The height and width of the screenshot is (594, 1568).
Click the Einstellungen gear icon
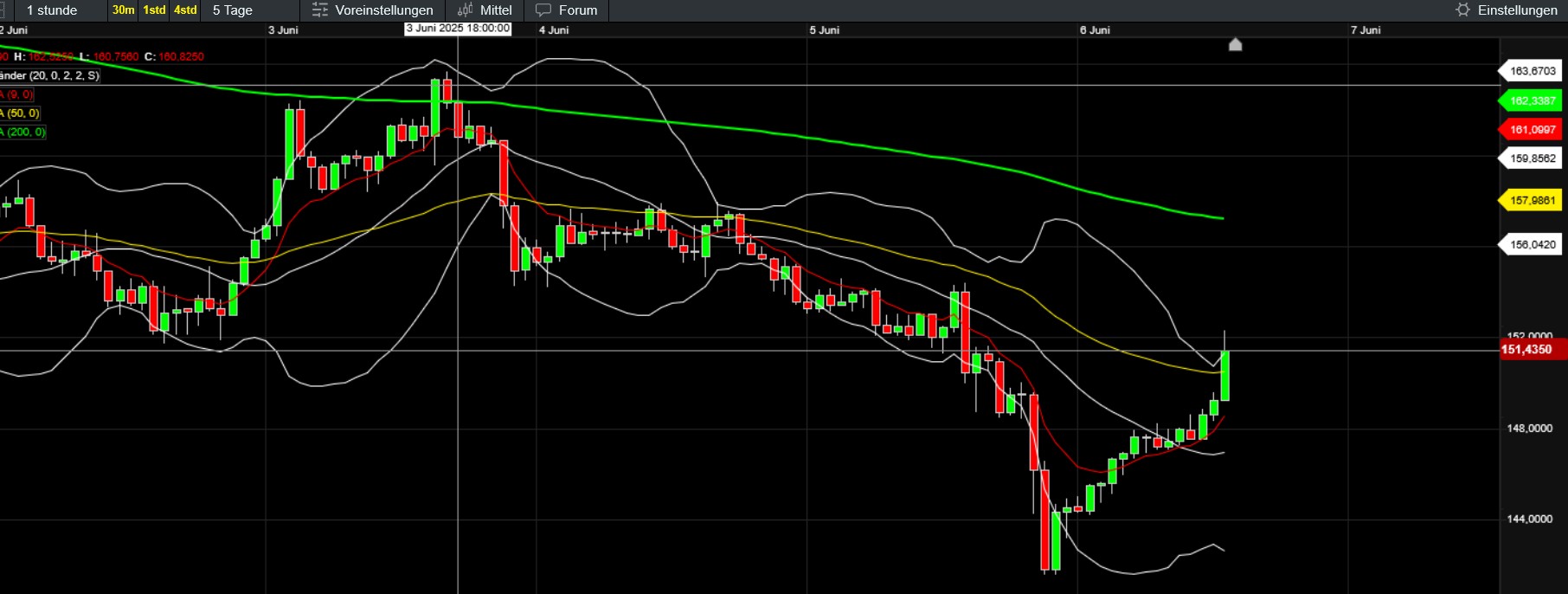(1463, 10)
